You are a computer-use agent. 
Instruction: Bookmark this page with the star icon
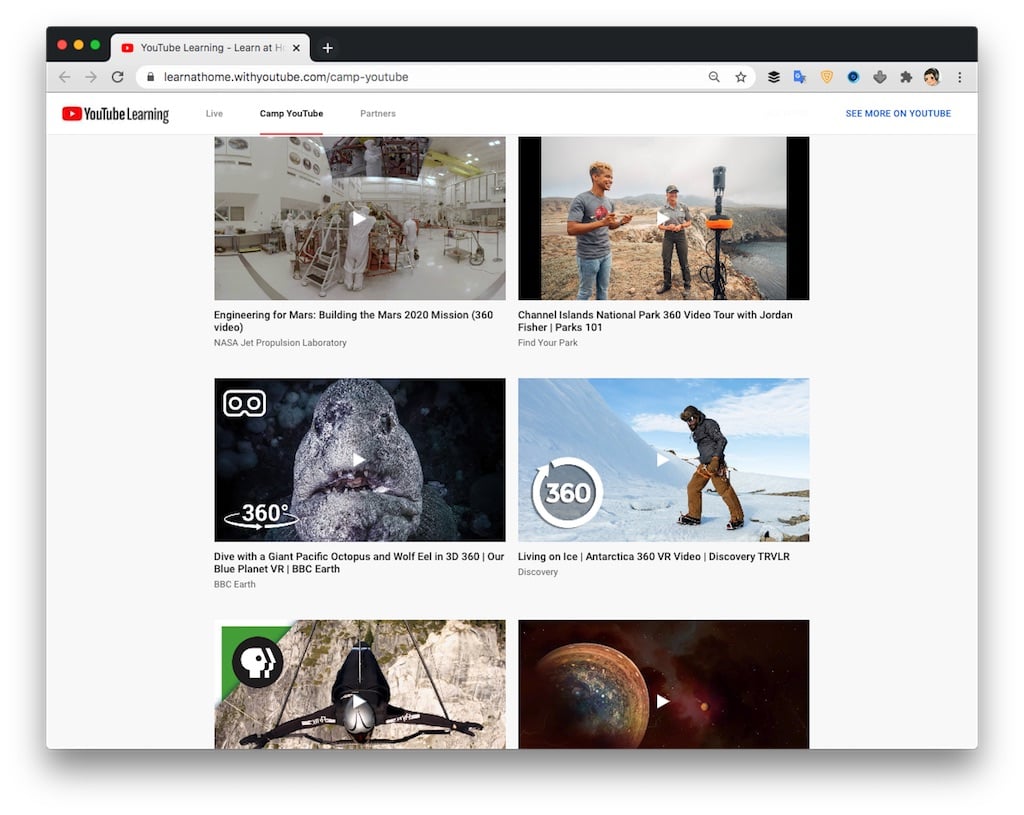click(741, 77)
